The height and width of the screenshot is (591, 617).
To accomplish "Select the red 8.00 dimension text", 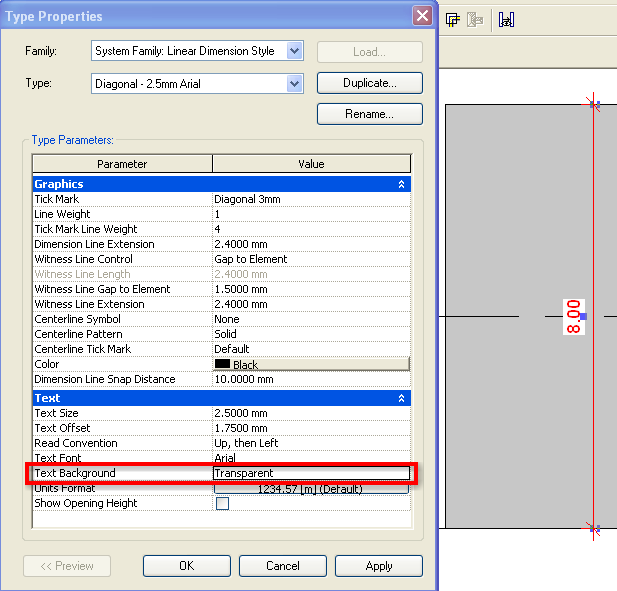I will pyautogui.click(x=573, y=316).
